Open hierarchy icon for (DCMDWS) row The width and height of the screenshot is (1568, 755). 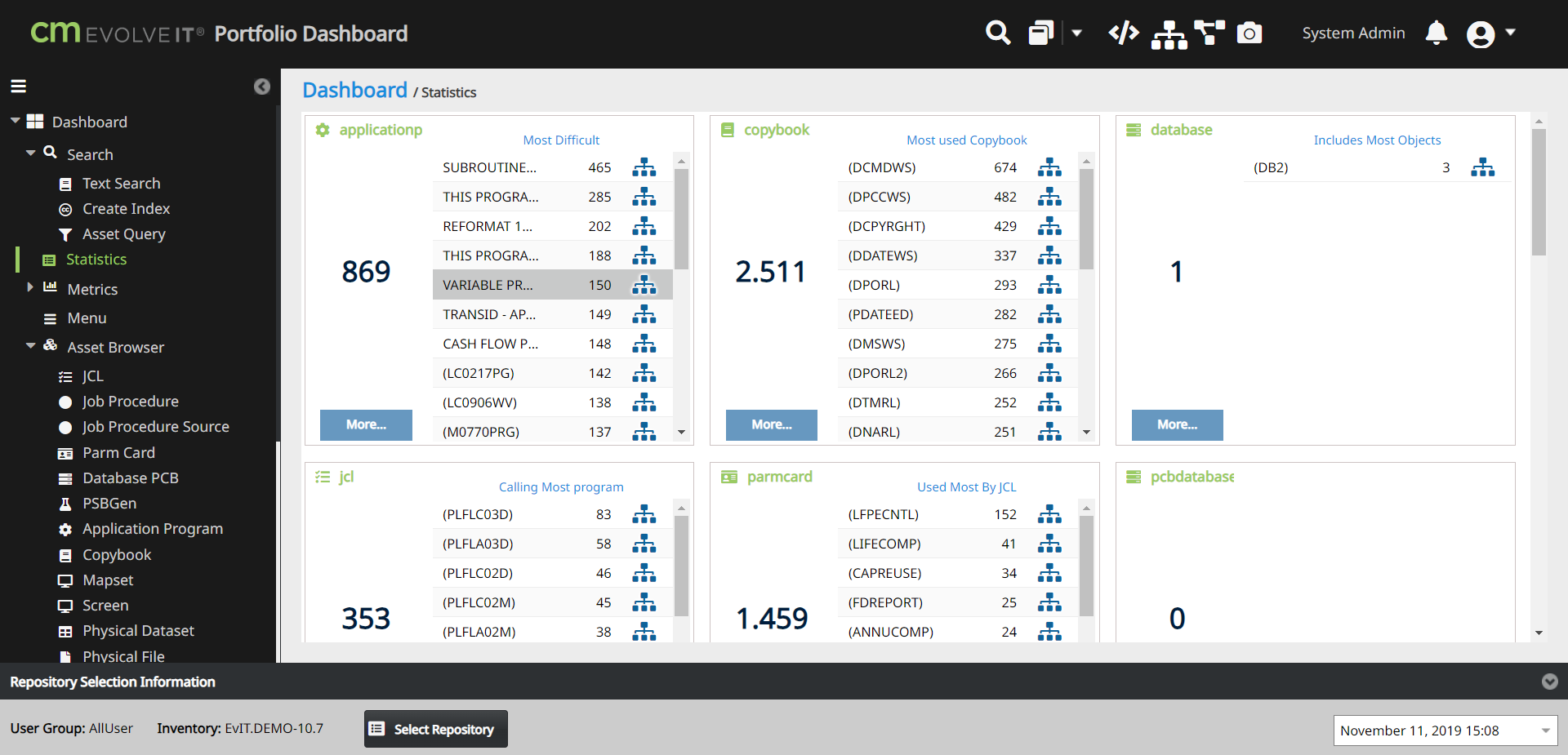click(1049, 167)
